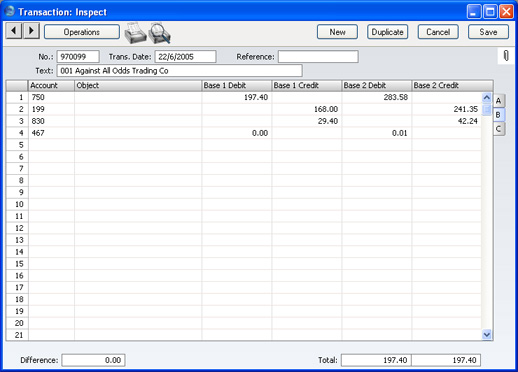
Task: Select account cell 467 in row 4
Action: (x=51, y=133)
